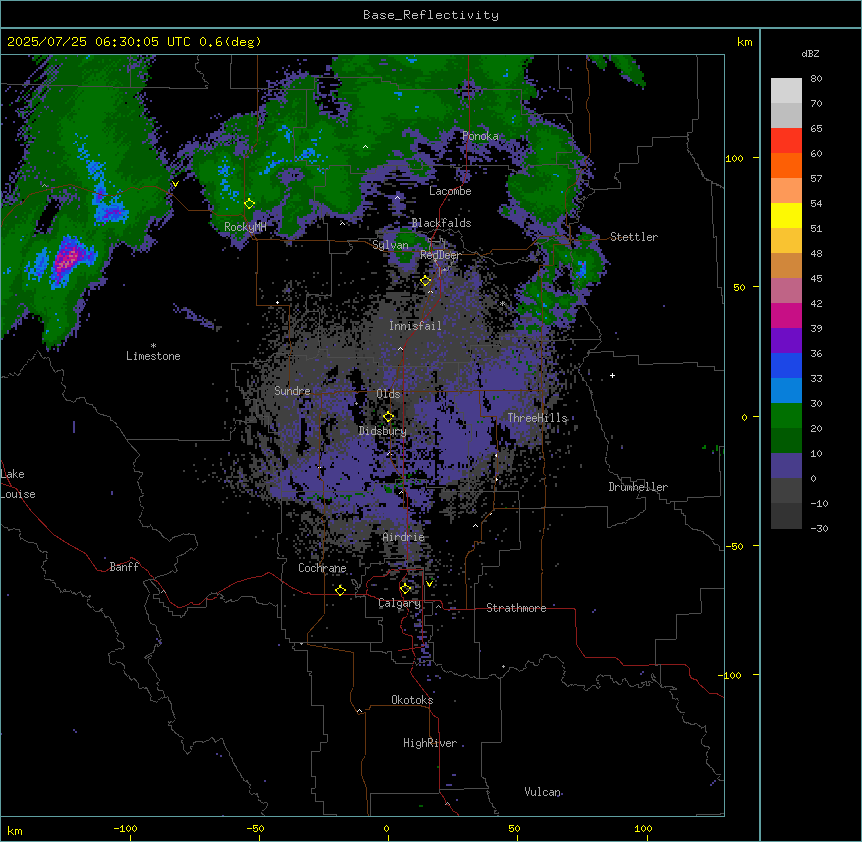Click the Sylvan label
Viewport: 862px width, 842px height.
[x=390, y=245]
